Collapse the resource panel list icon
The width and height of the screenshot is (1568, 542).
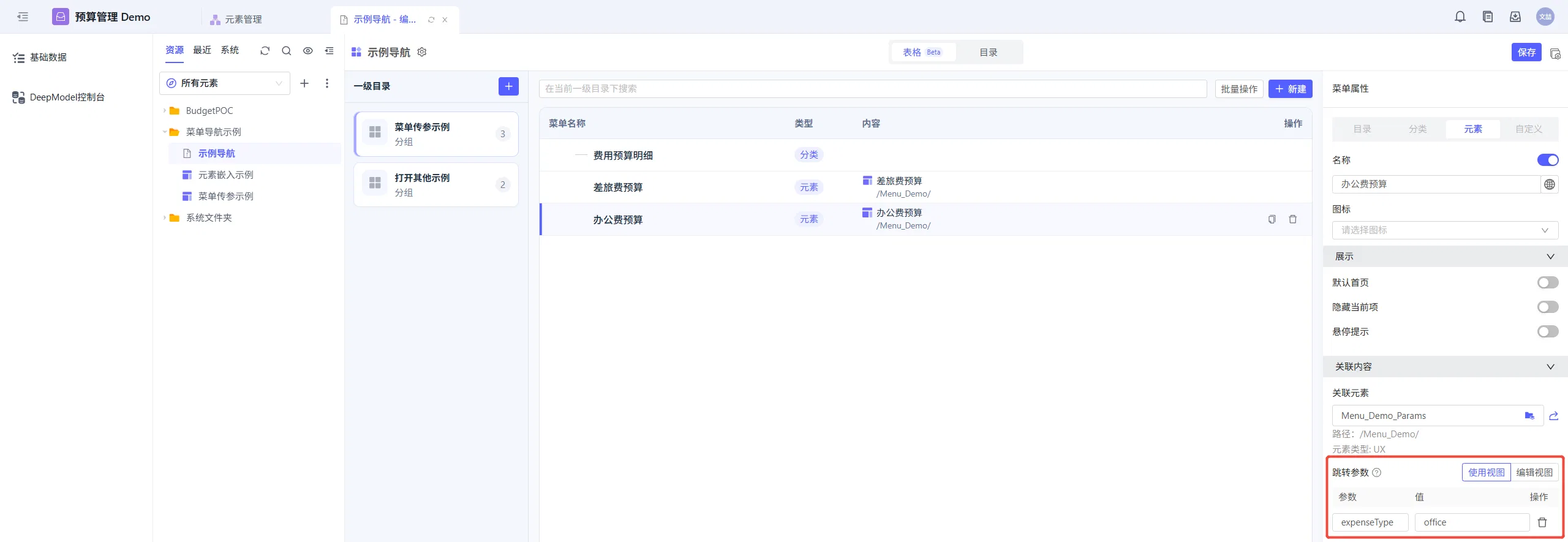point(329,51)
